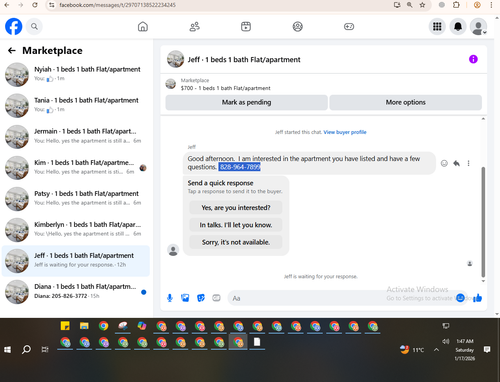The width and height of the screenshot is (500, 382).
Task: Open the Facebook menu grid icon
Action: 437,26
